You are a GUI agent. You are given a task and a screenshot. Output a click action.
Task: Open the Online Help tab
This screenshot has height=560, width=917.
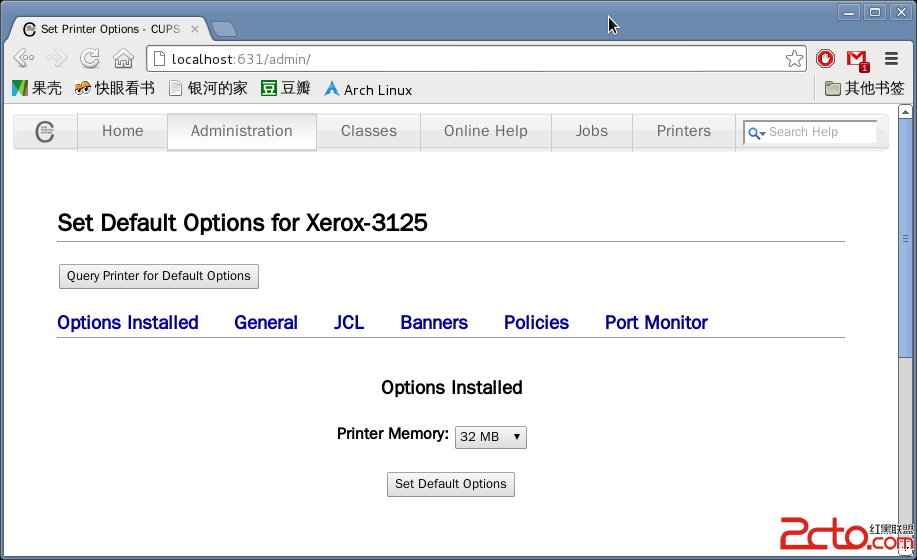(485, 131)
